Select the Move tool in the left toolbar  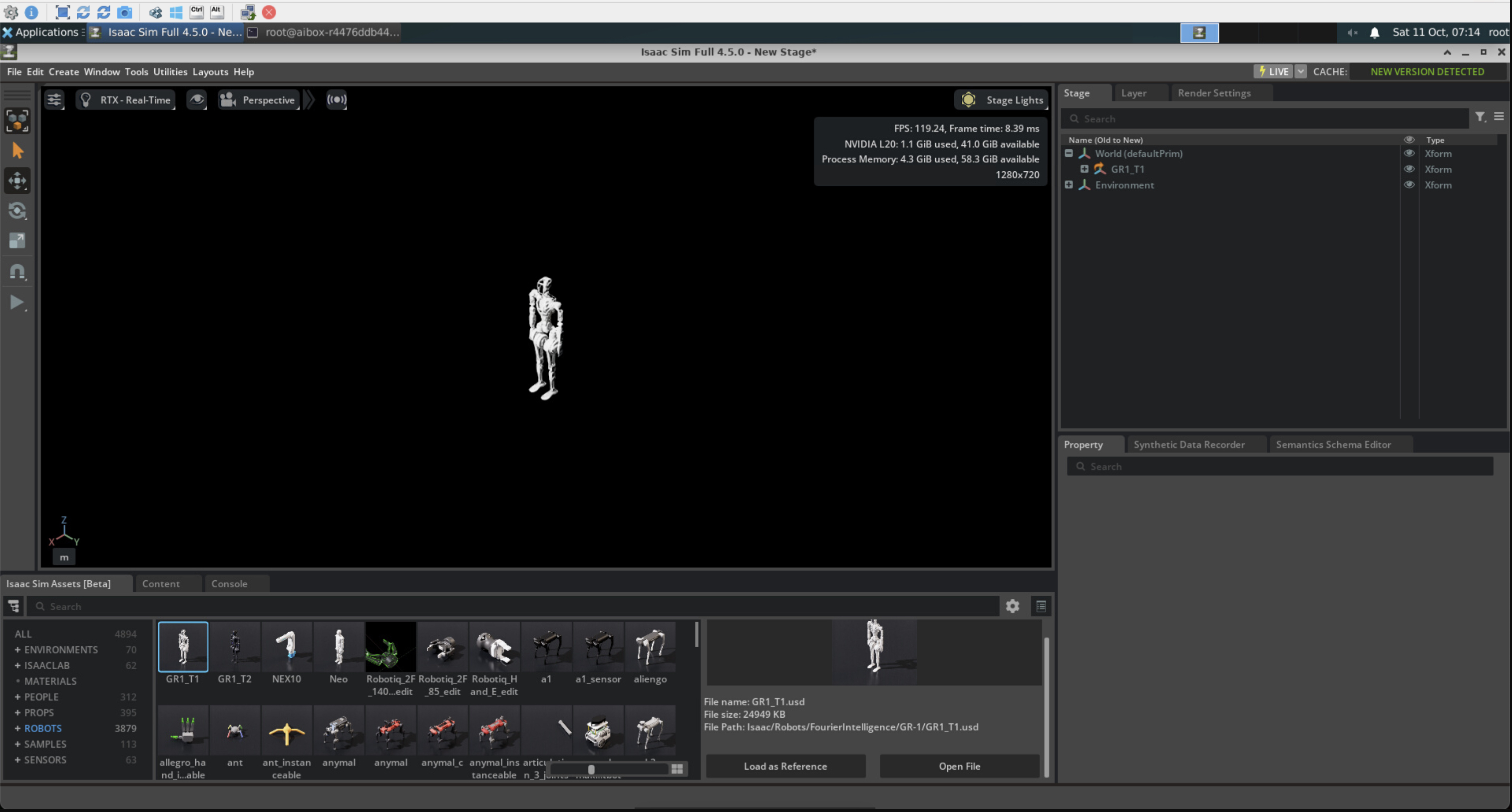pos(17,180)
